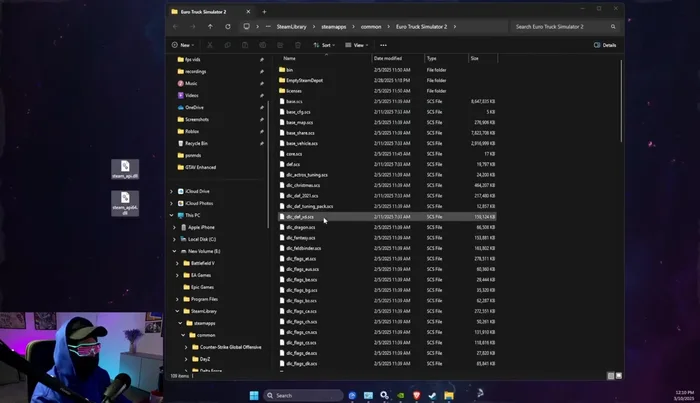Click the Copy toolbar icon
This screenshot has width=700, height=403.
(227, 45)
